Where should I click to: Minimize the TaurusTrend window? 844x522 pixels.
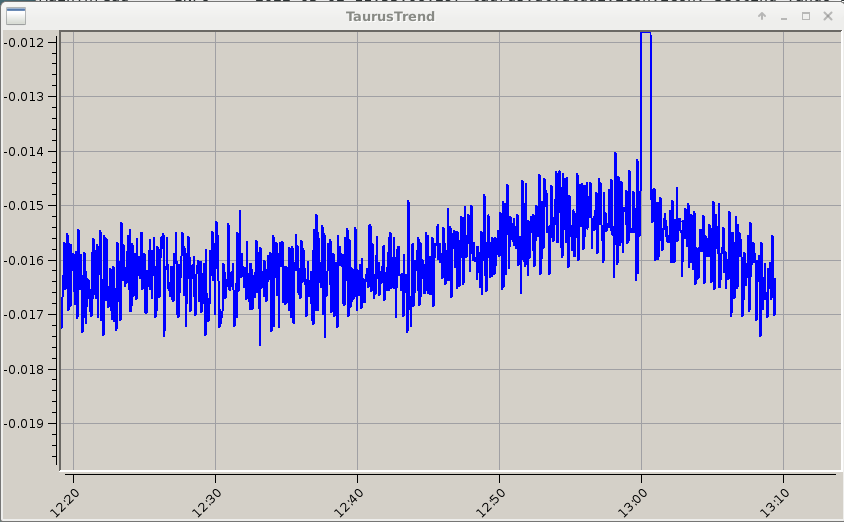(x=785, y=17)
